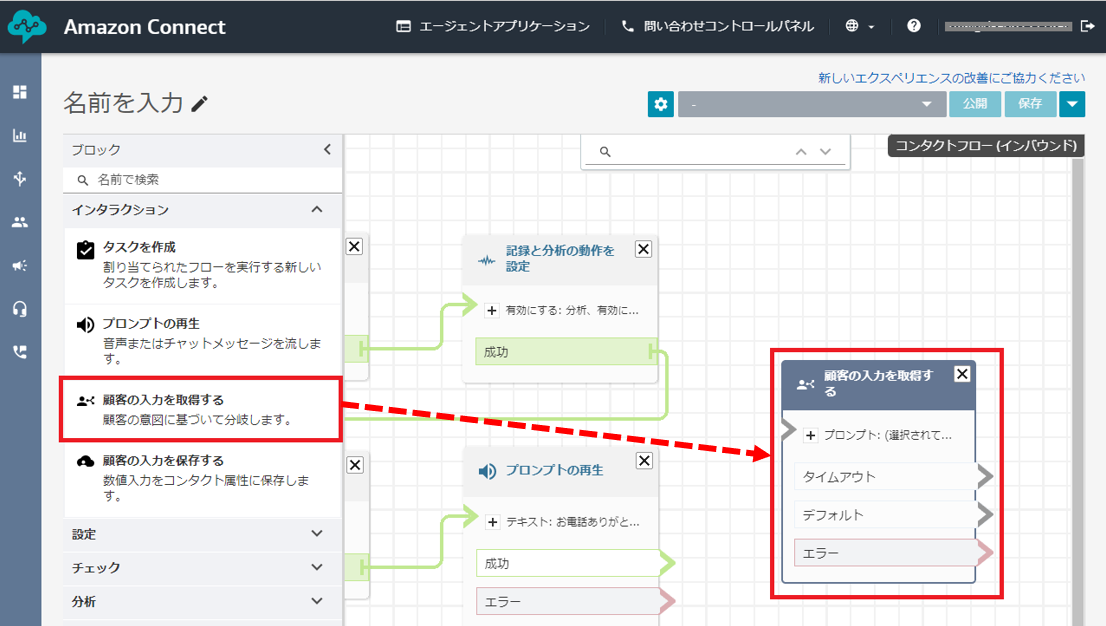Open the dashboard grid icon in sidebar
Screen dimensions: 1106x626
pyautogui.click(x=20, y=92)
